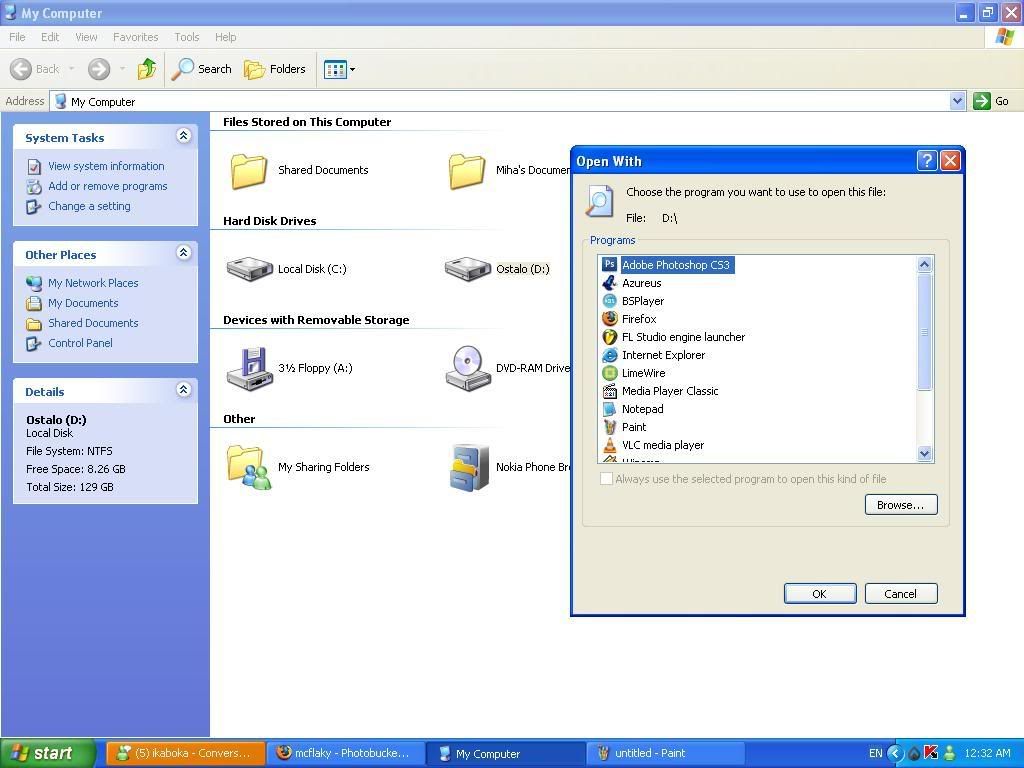Viewport: 1024px width, 768px height.
Task: Open Shared Documents link in Other Places
Action: coord(93,323)
